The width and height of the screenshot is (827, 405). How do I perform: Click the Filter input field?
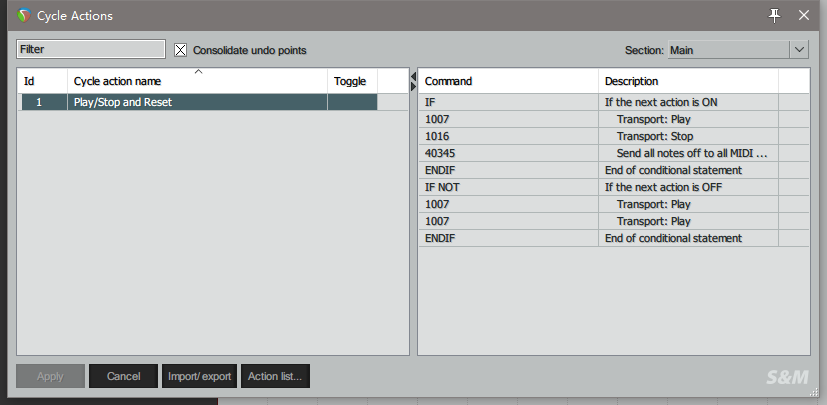click(x=91, y=49)
